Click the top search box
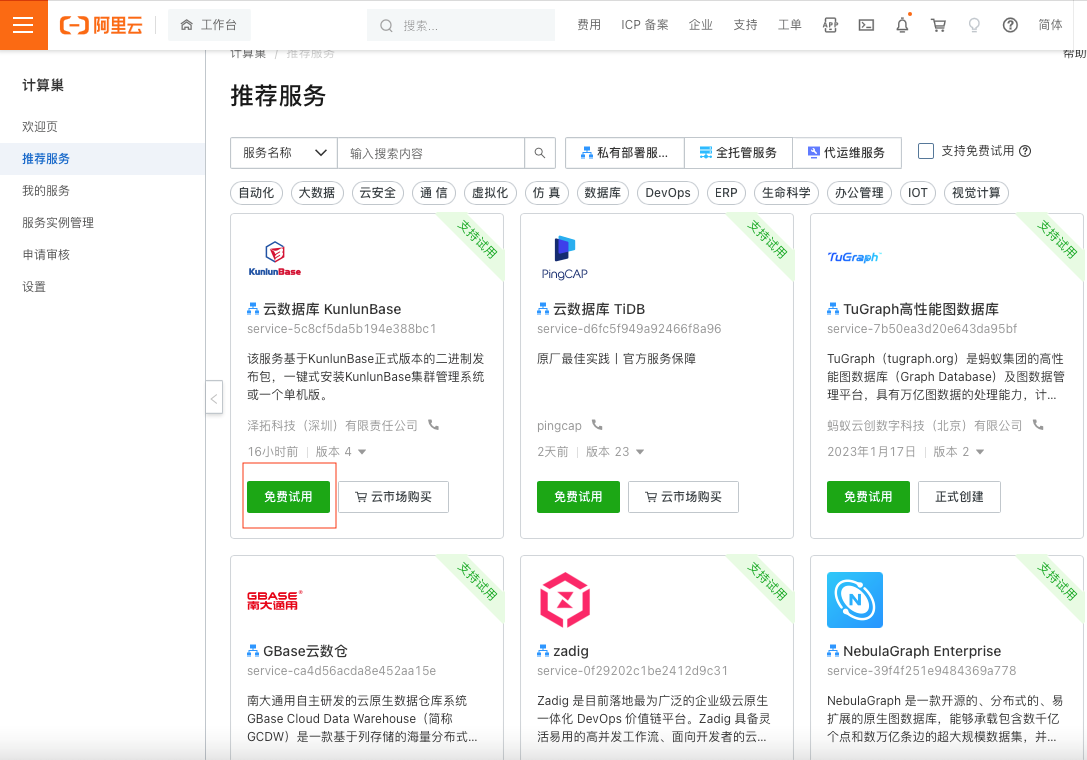This screenshot has height=760, width=1087. pyautogui.click(x=461, y=26)
